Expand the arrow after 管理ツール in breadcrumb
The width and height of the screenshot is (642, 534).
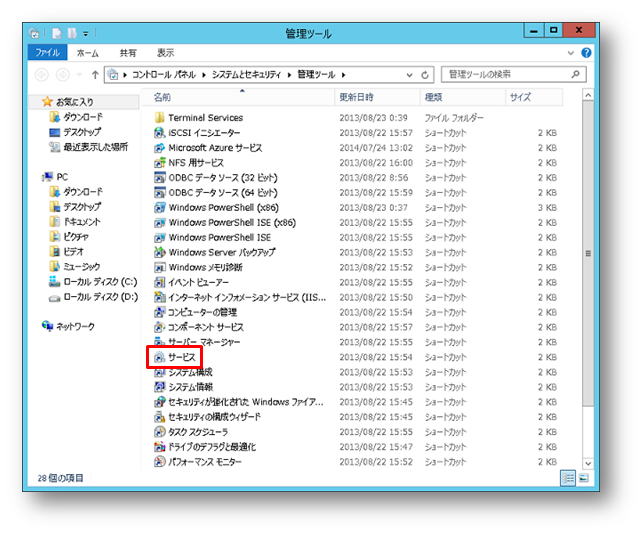click(x=343, y=75)
